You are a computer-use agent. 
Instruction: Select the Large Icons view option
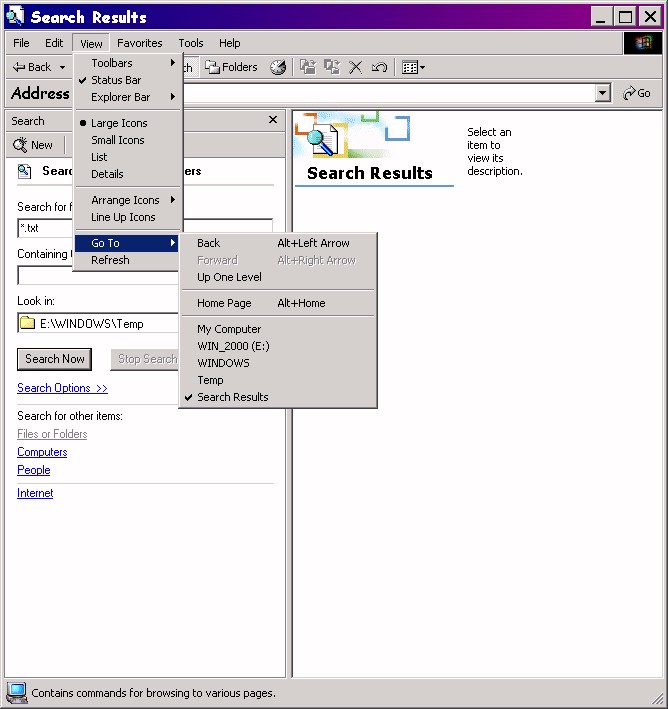click(x=128, y=123)
